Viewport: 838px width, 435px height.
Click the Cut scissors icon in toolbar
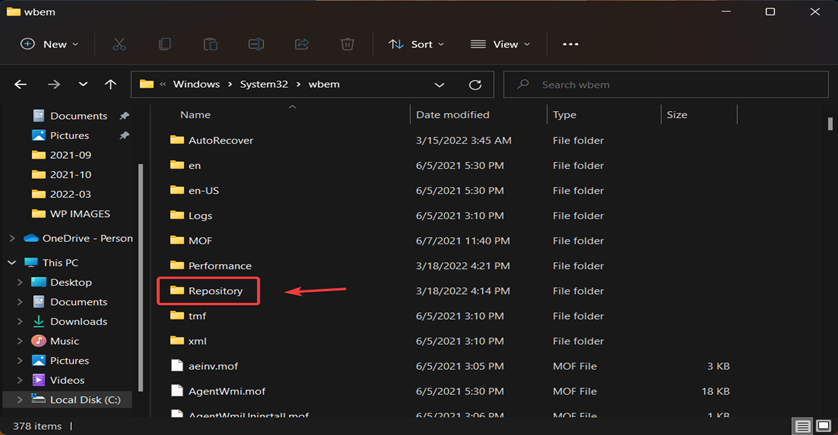(119, 44)
